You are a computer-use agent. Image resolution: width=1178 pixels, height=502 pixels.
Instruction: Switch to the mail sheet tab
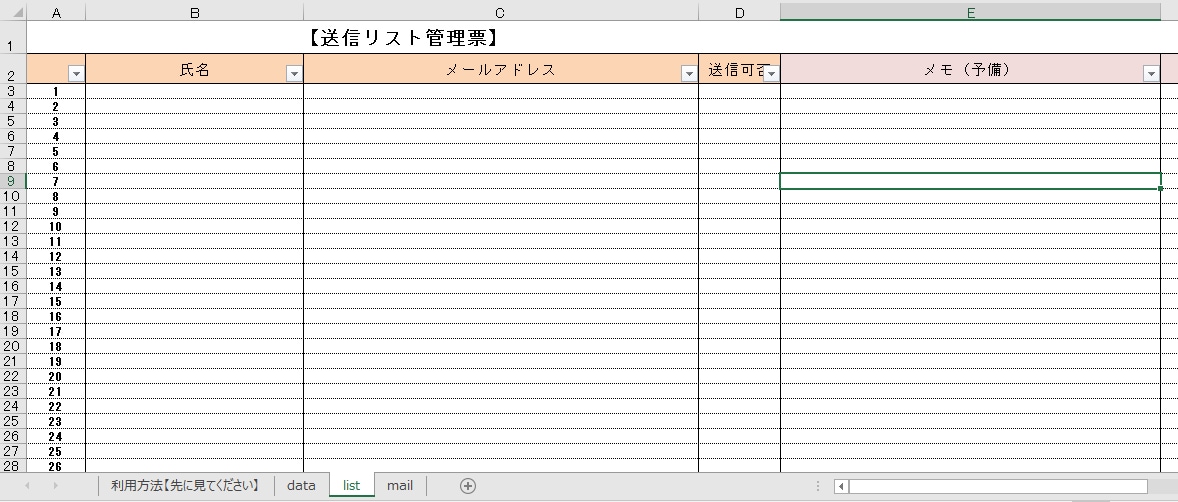400,485
